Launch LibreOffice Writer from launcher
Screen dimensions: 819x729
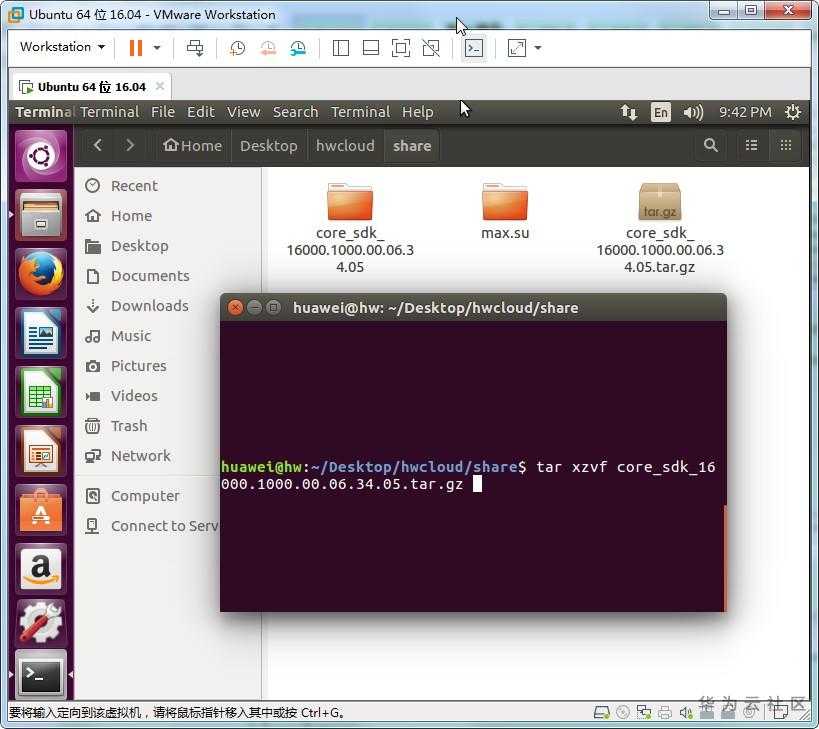(41, 333)
